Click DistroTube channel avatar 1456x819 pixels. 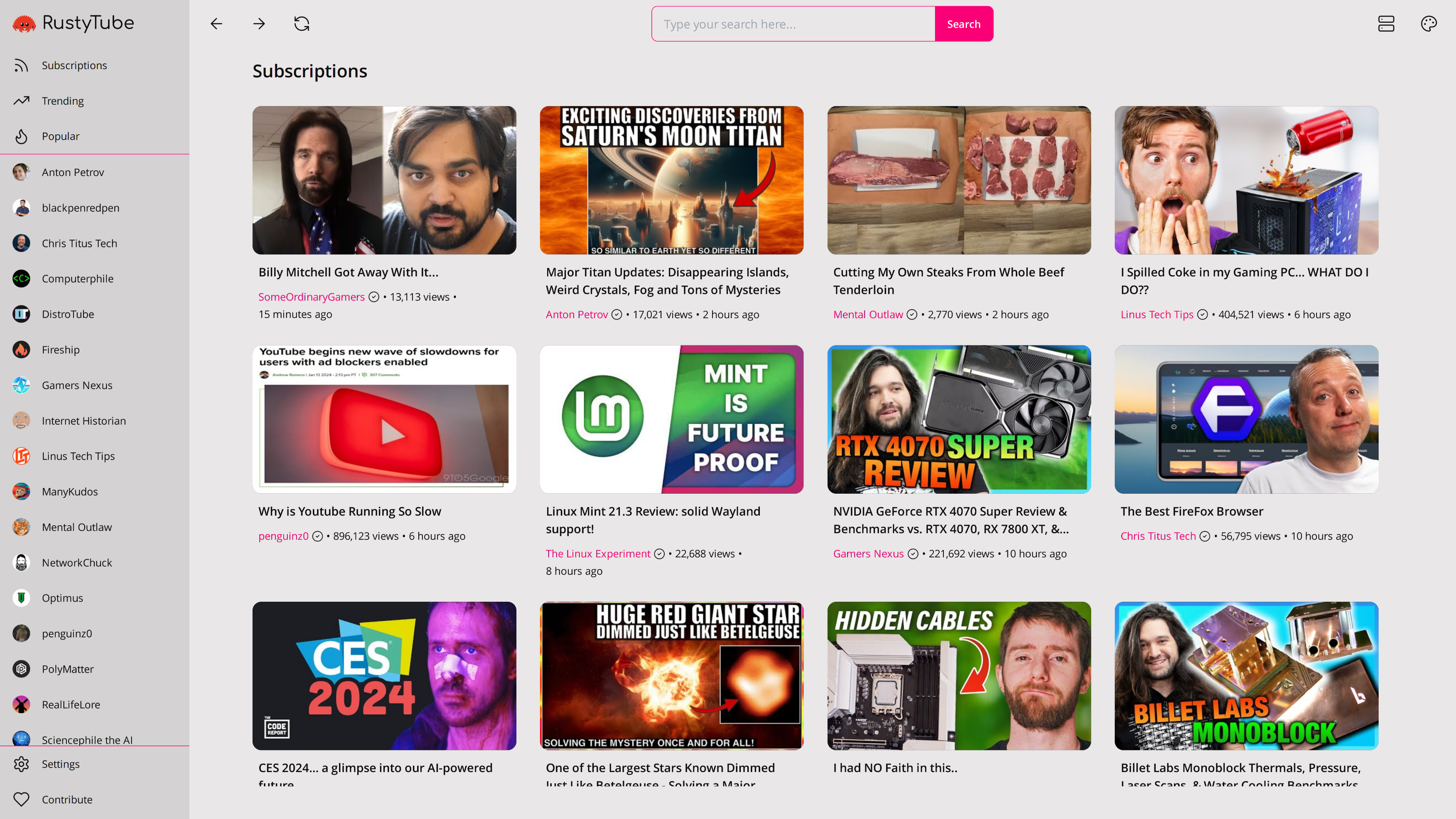coord(22,314)
